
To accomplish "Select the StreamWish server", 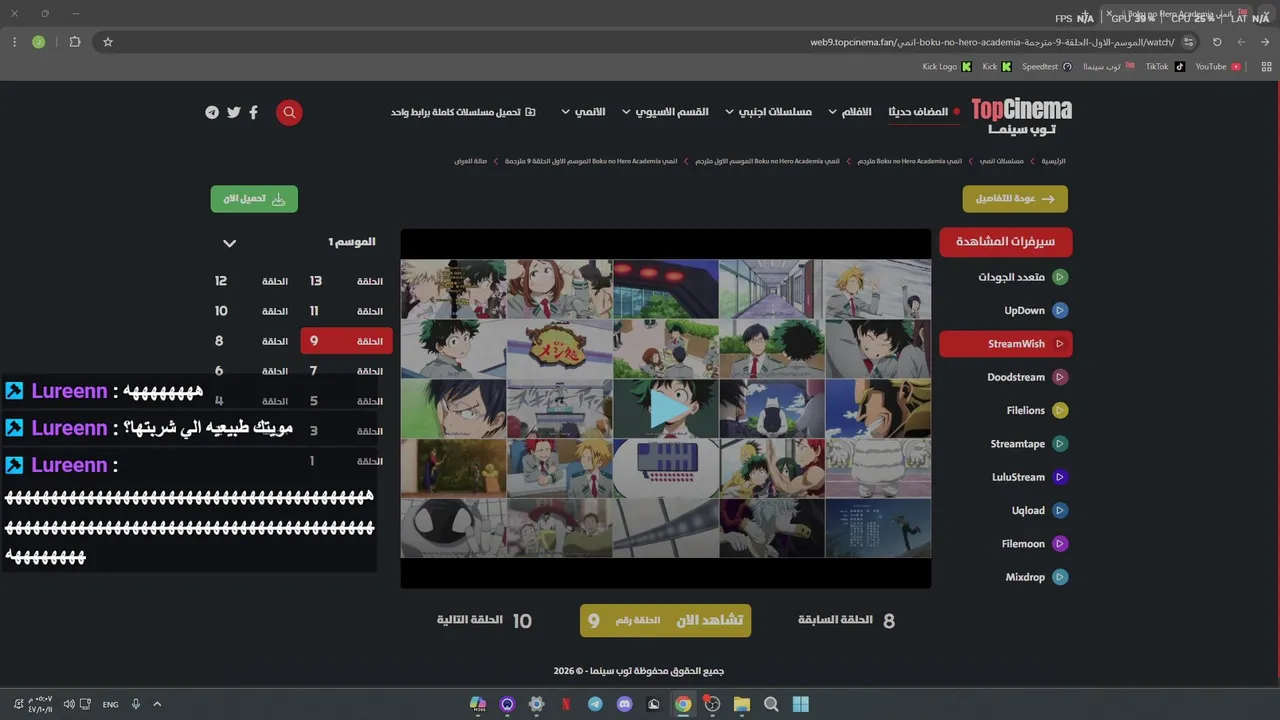I will point(1006,344).
